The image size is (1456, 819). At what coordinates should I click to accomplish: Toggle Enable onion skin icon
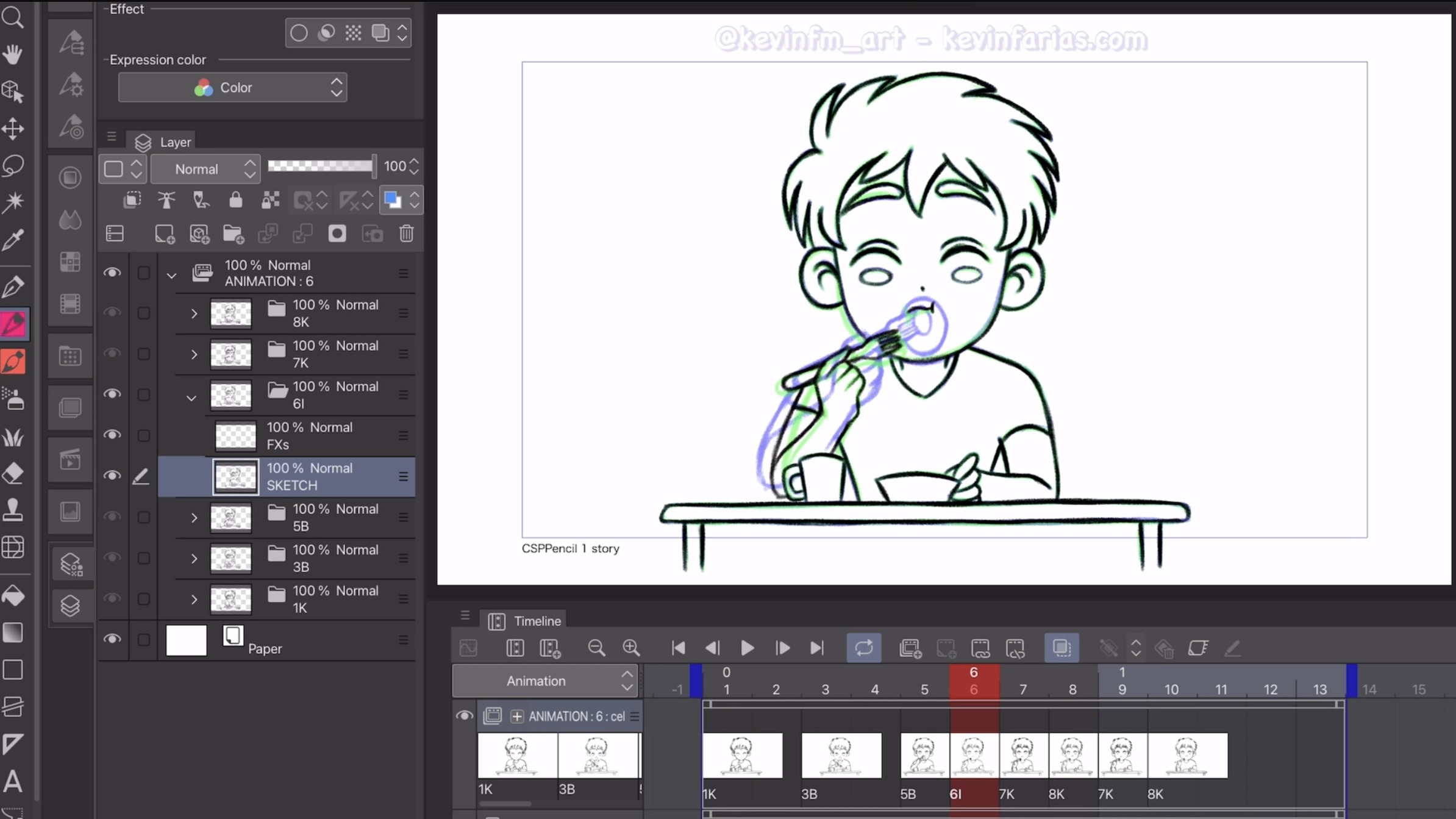click(x=1062, y=648)
